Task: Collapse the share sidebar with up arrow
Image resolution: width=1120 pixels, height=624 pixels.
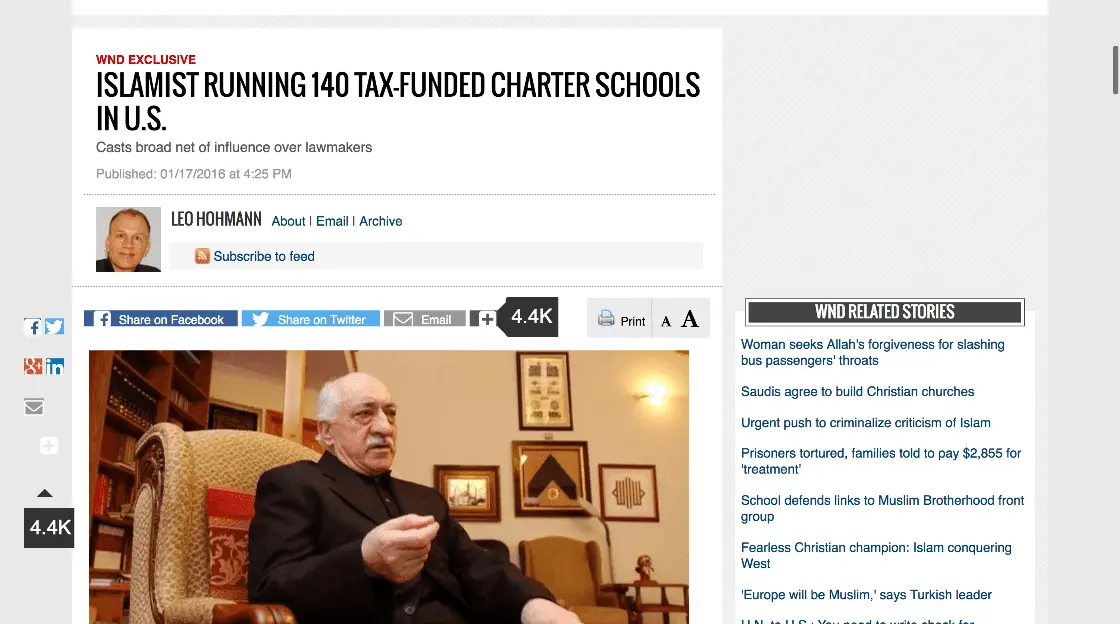Action: (x=45, y=493)
